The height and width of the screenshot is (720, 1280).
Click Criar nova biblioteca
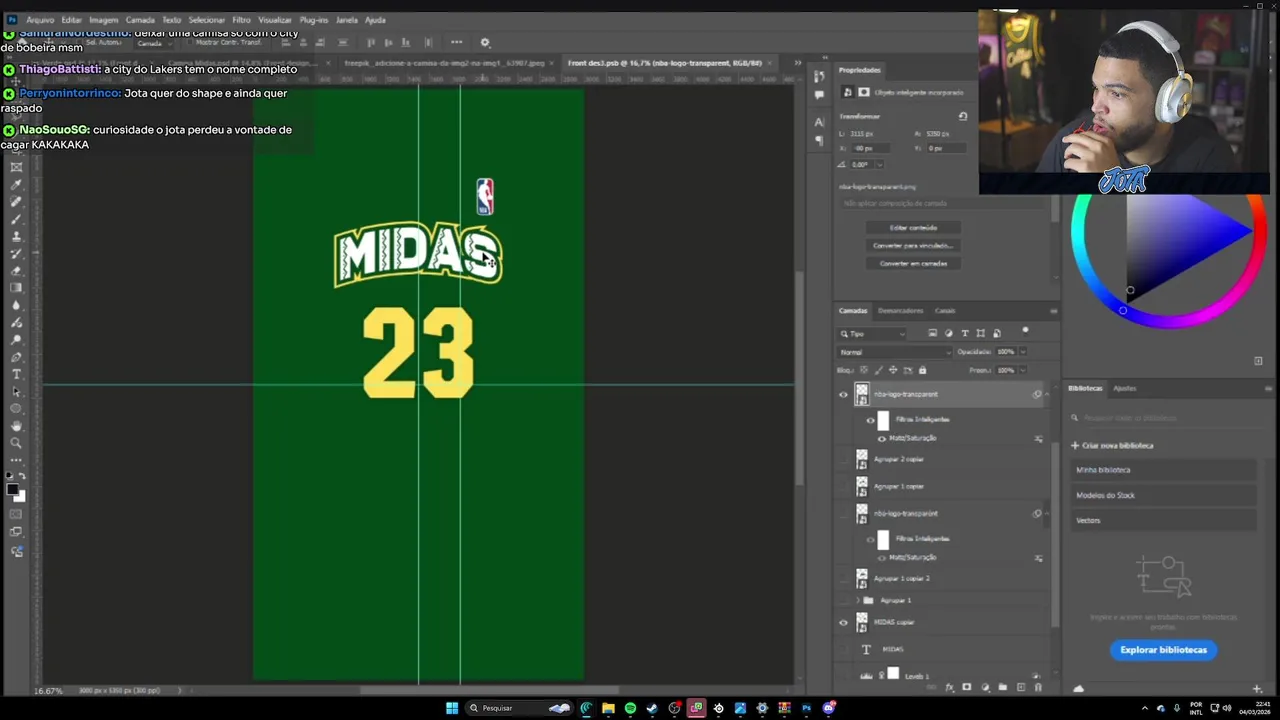(x=1112, y=445)
